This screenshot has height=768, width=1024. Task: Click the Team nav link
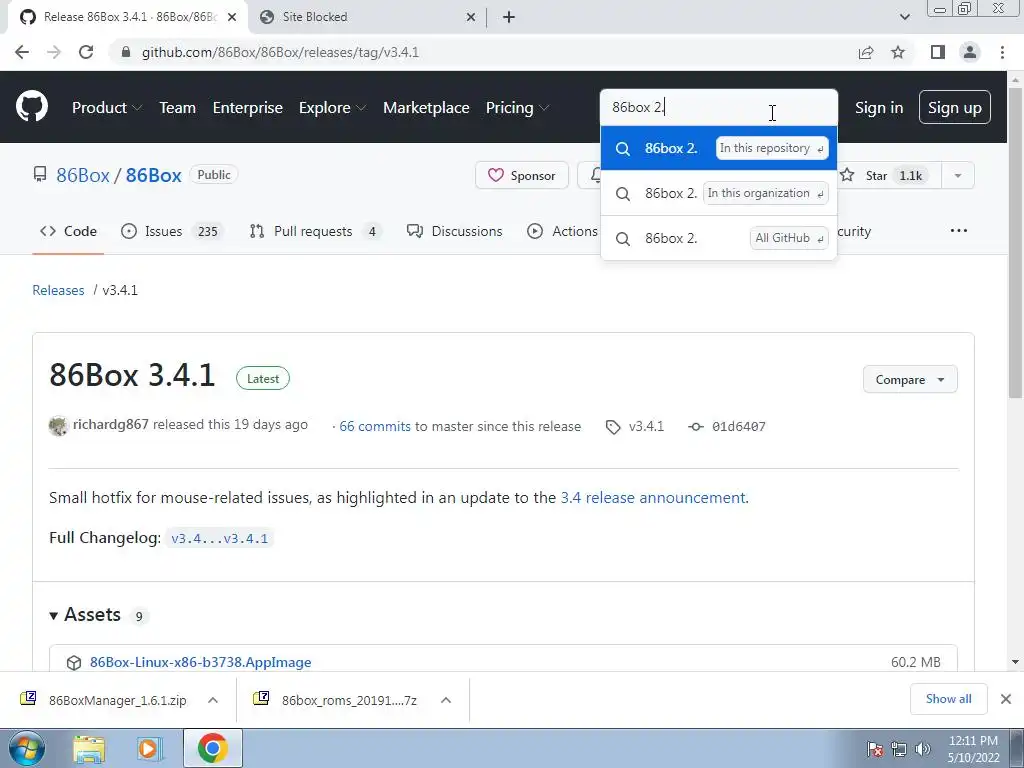point(177,108)
